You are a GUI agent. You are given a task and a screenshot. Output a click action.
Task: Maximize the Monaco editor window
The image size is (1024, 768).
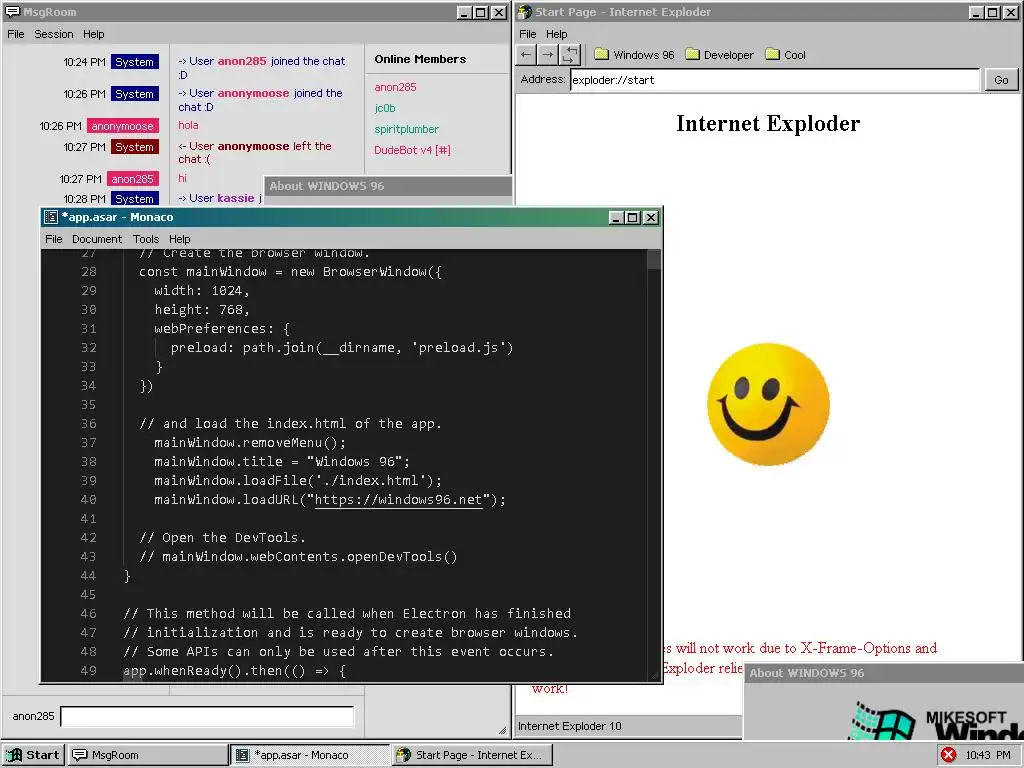tap(632, 217)
